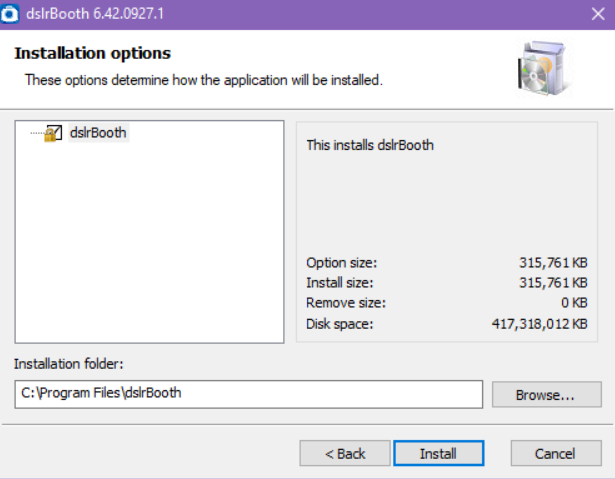
Task: Start installation with the Install button
Action: [439, 454]
